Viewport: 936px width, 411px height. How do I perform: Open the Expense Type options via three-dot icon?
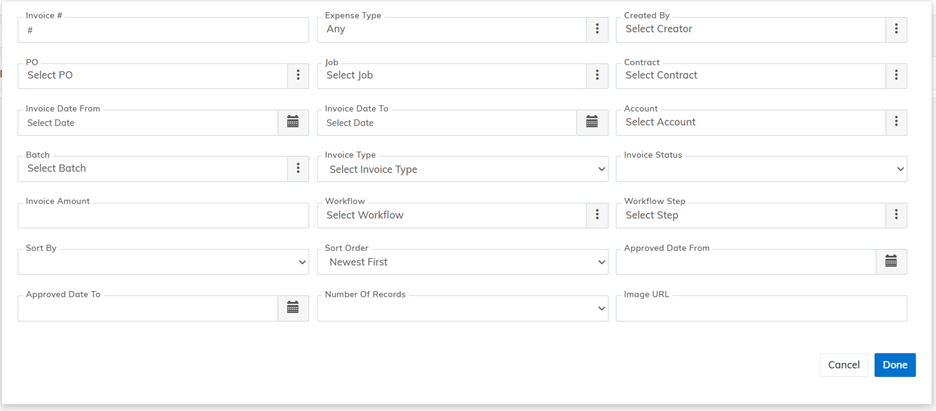(597, 29)
